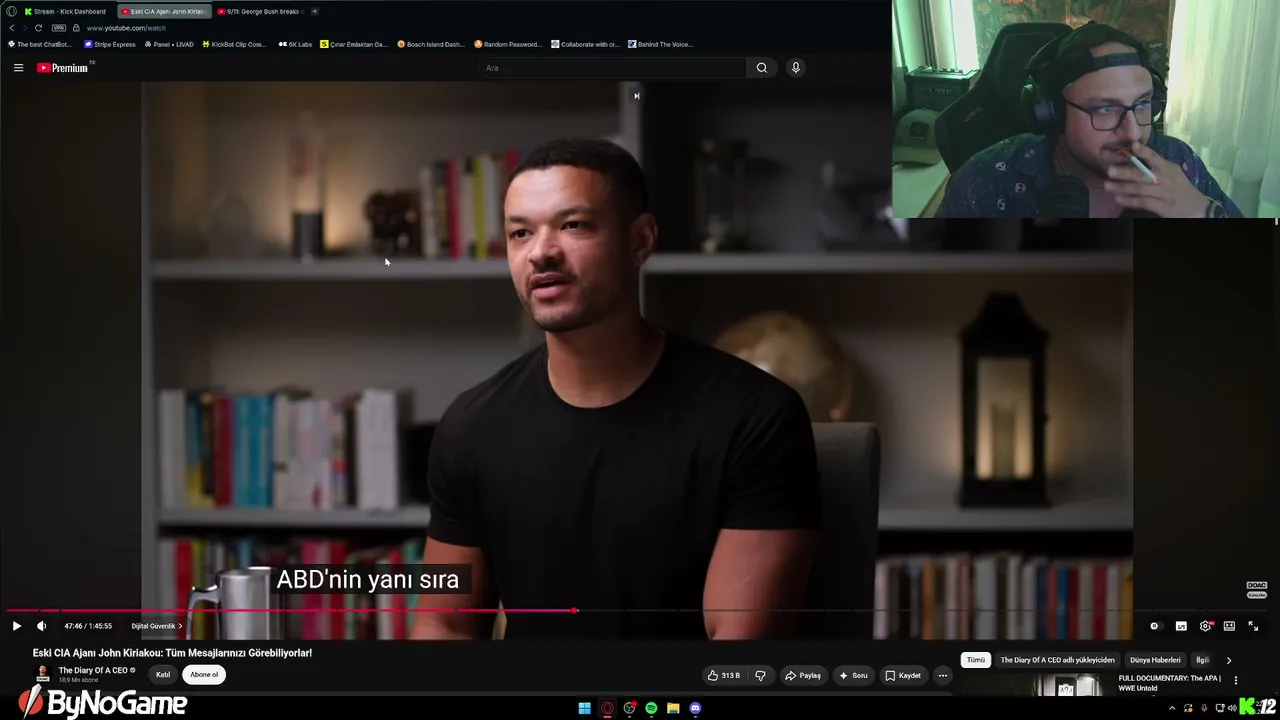The image size is (1280, 720).
Task: Share the video with Paylaş
Action: point(803,675)
